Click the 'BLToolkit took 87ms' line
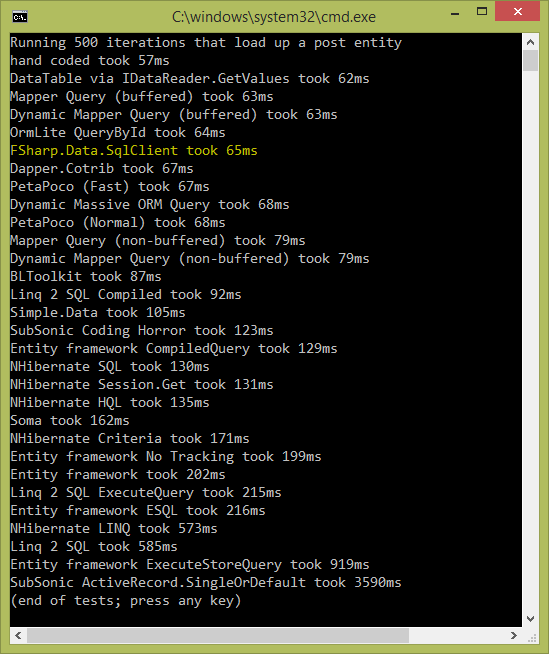549x654 pixels. point(86,277)
